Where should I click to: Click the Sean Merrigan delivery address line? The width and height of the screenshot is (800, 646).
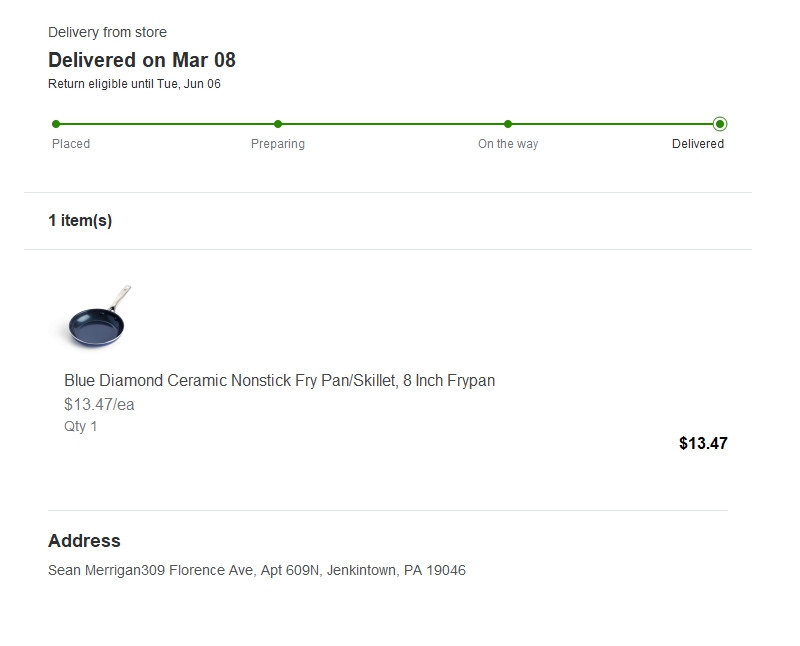[257, 571]
